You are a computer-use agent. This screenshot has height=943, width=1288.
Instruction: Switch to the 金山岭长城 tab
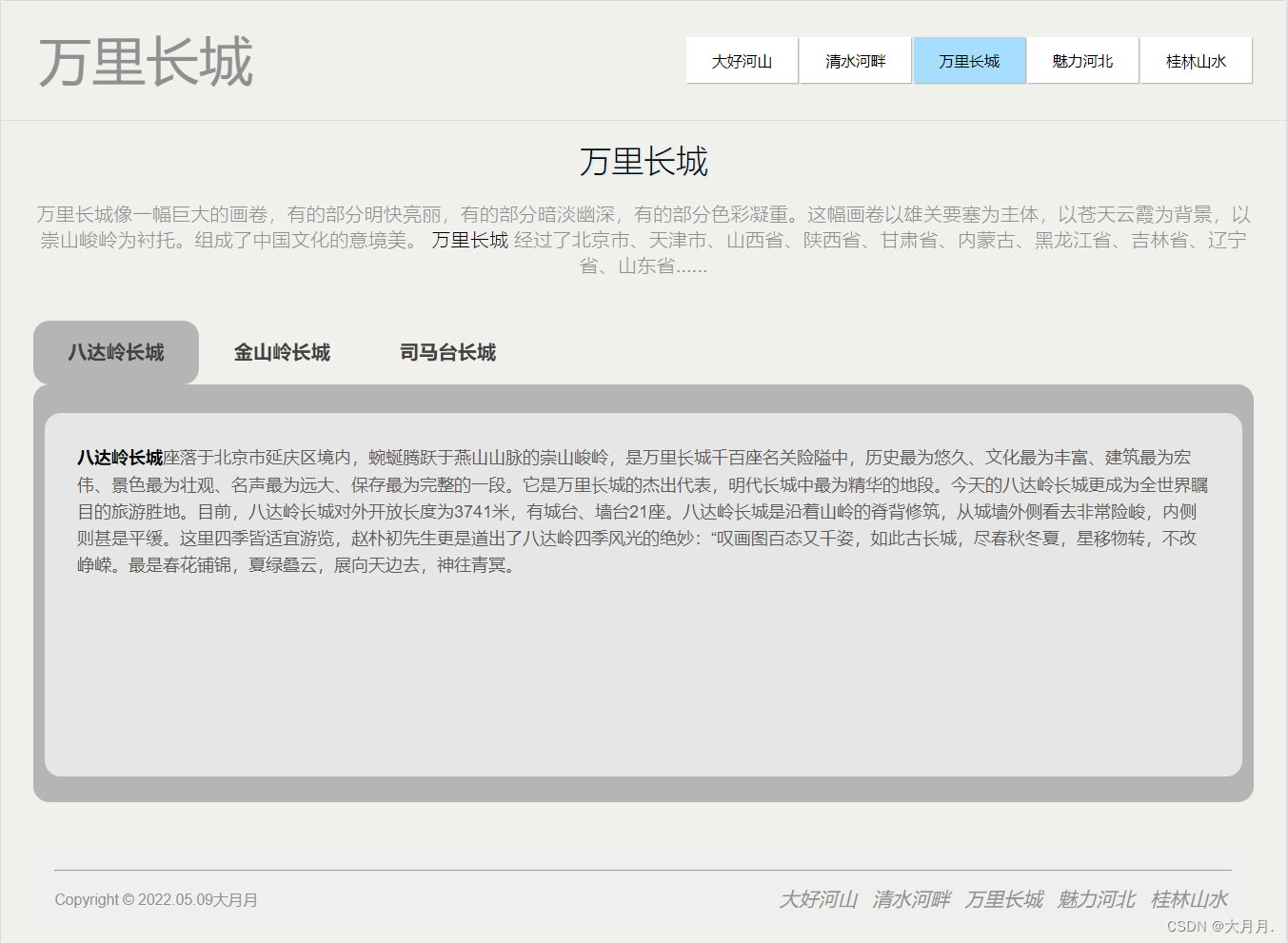282,353
